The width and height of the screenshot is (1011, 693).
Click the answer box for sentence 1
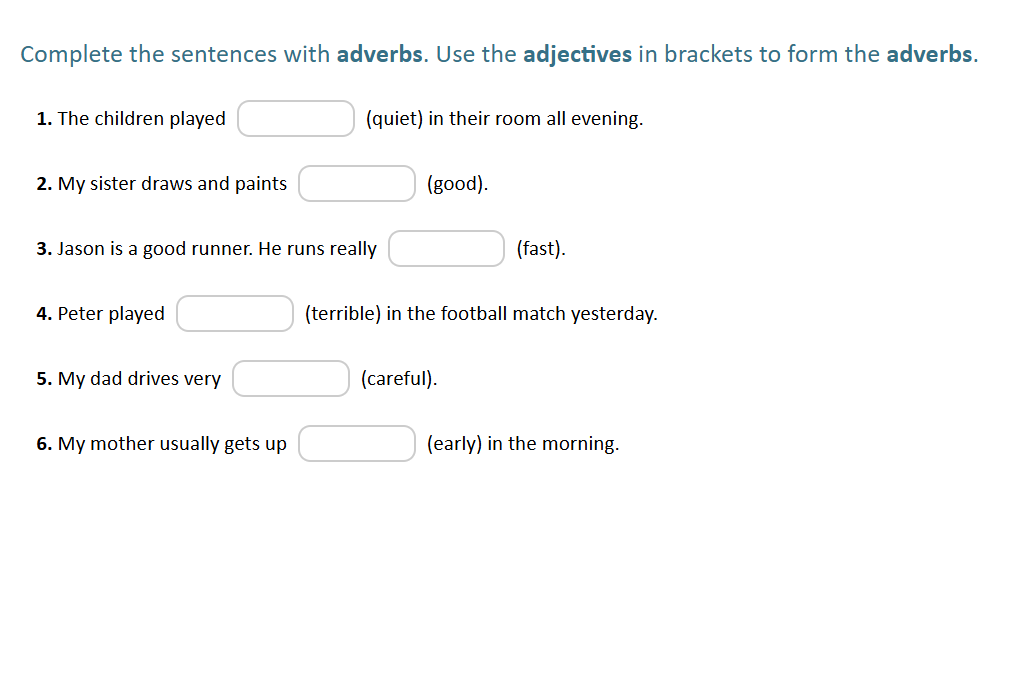pyautogui.click(x=295, y=118)
